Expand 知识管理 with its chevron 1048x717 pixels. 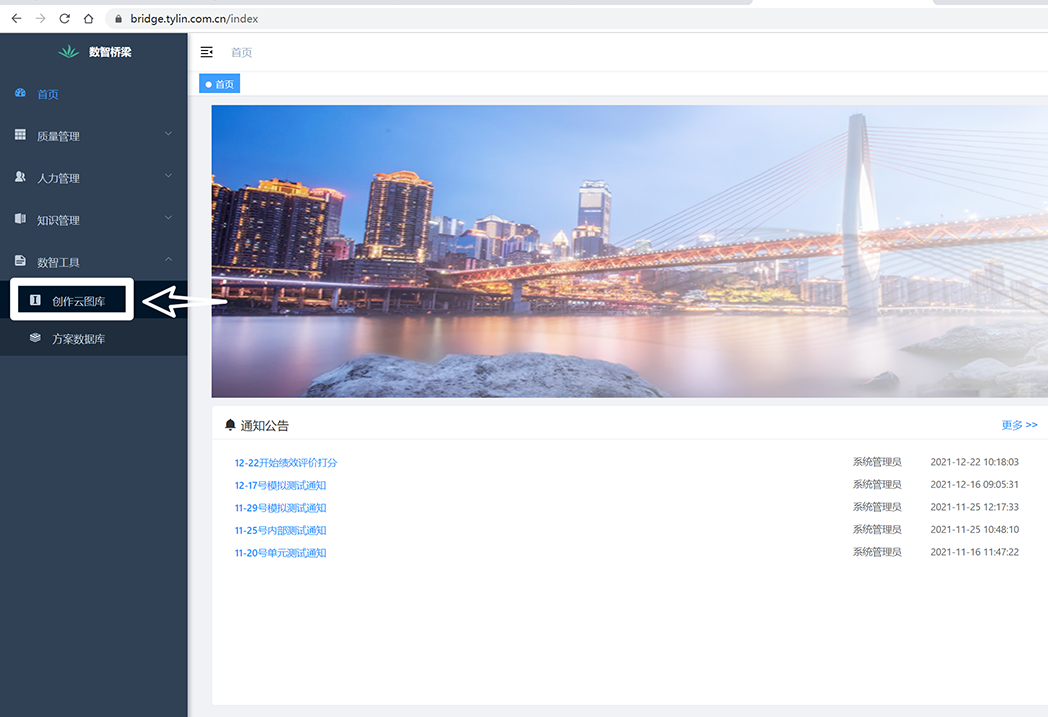[x=168, y=218]
